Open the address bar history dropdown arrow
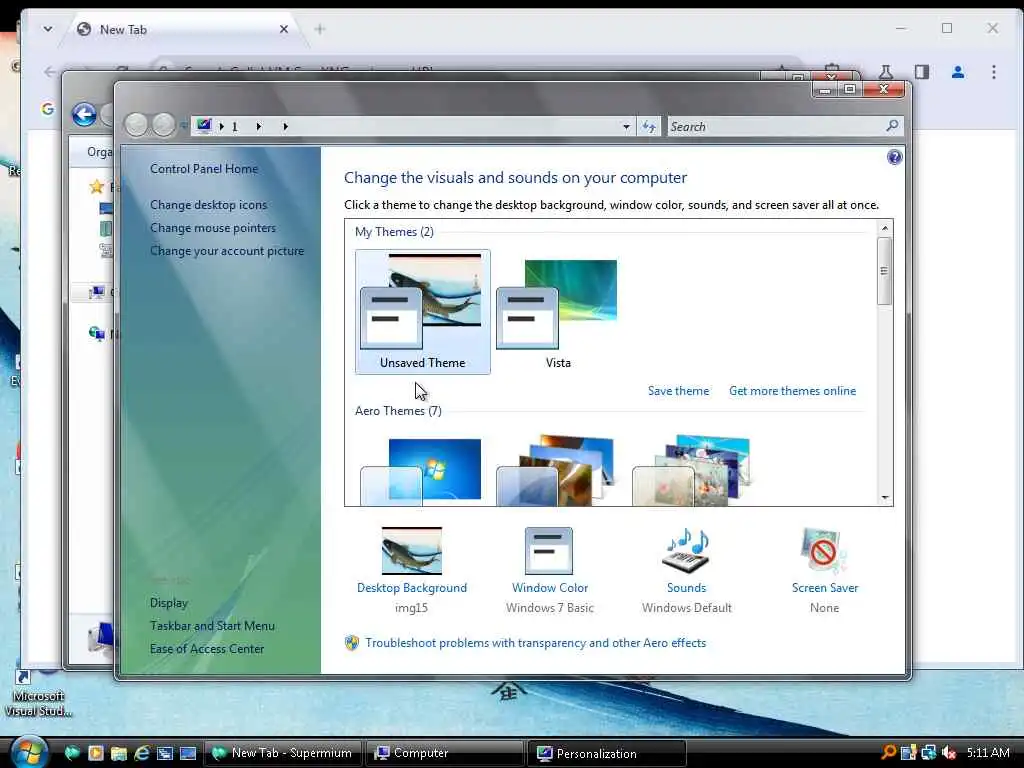Image resolution: width=1024 pixels, height=768 pixels. pos(626,127)
